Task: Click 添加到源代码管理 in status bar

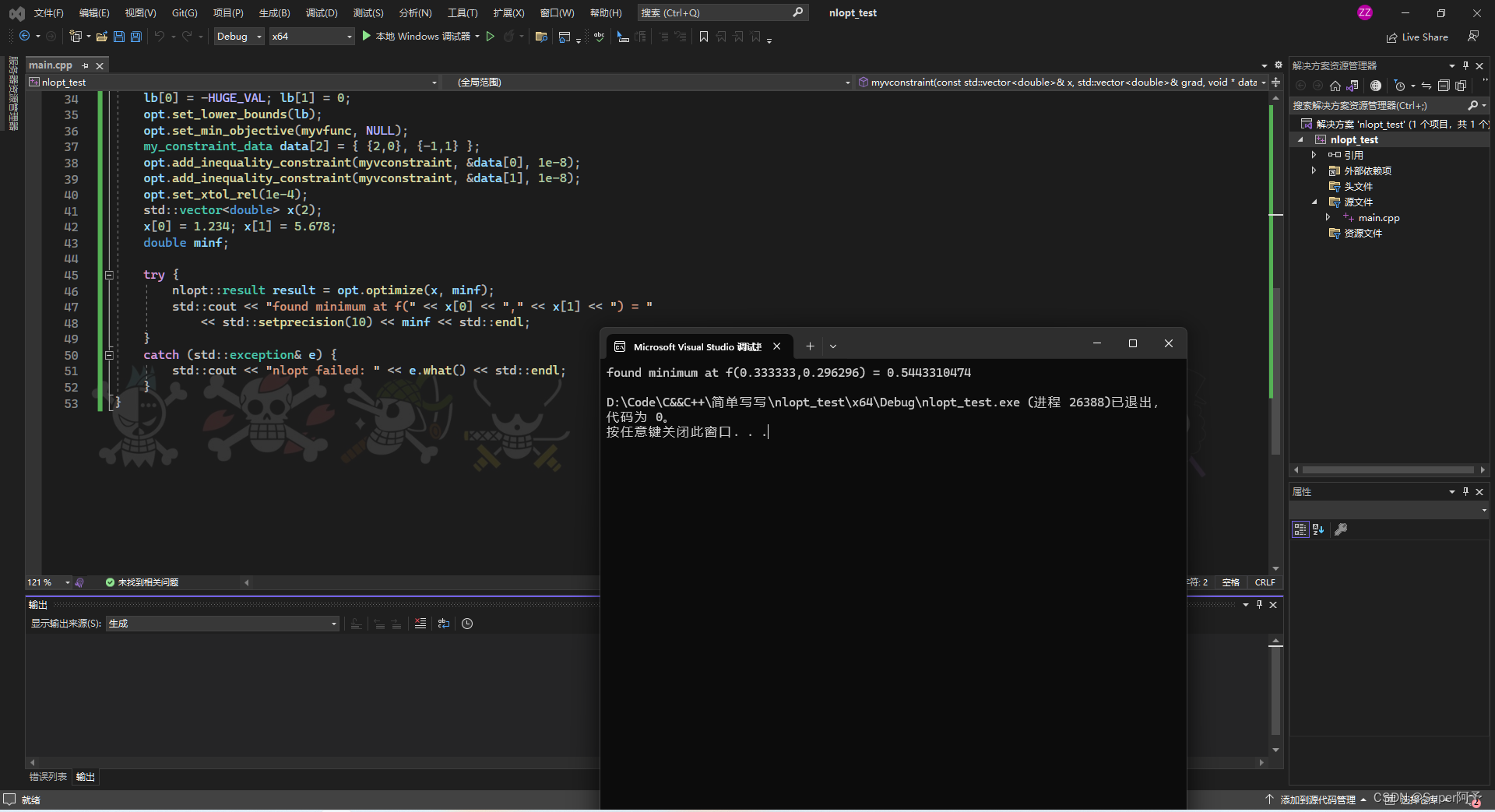Action: [1318, 799]
